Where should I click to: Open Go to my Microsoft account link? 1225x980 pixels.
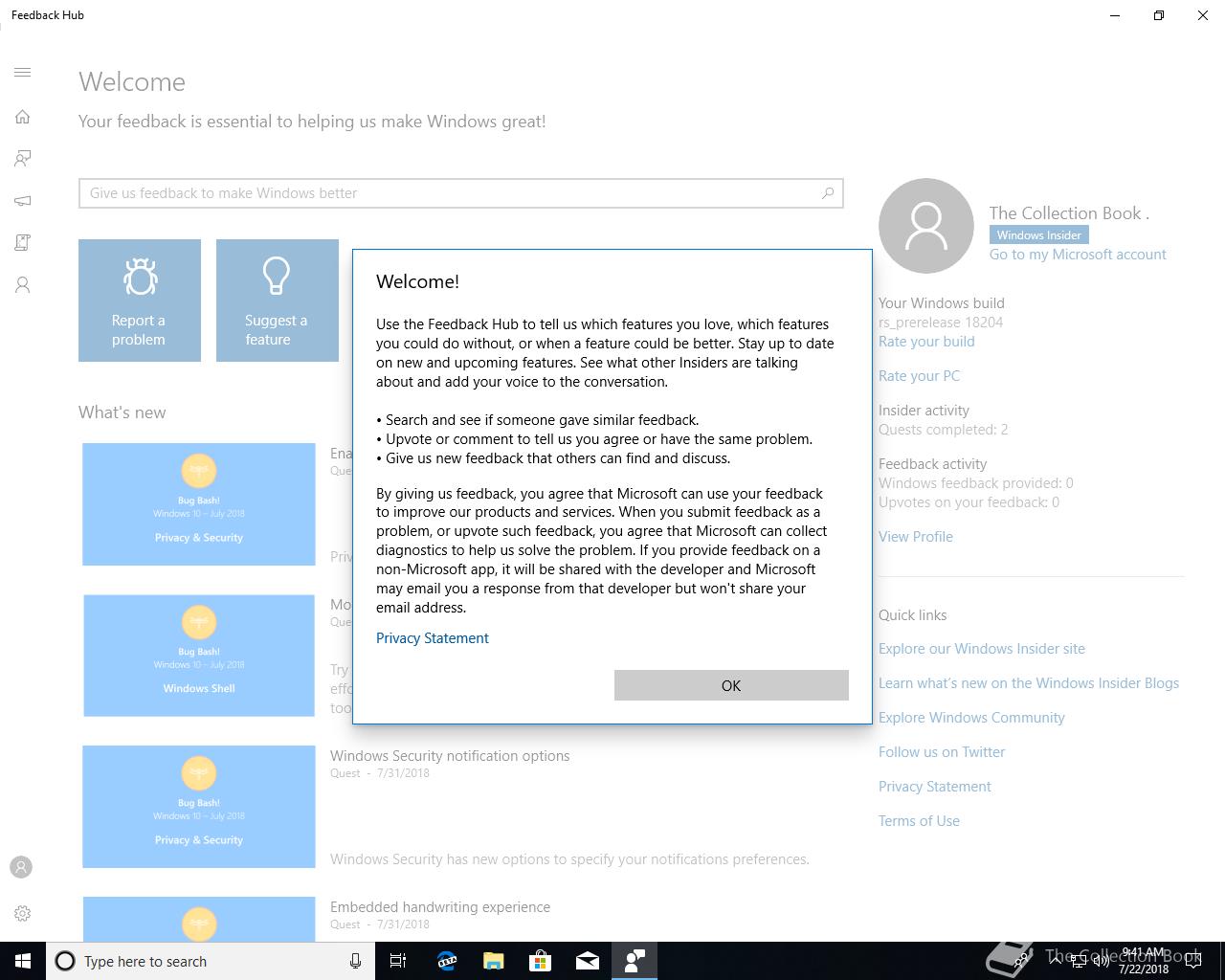point(1078,255)
